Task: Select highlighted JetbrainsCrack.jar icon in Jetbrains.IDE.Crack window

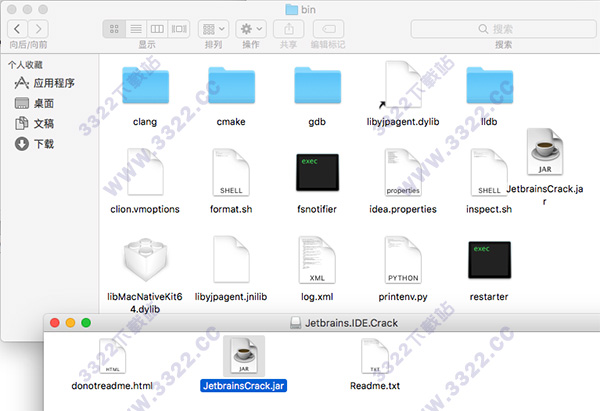Action: pyautogui.click(x=244, y=356)
